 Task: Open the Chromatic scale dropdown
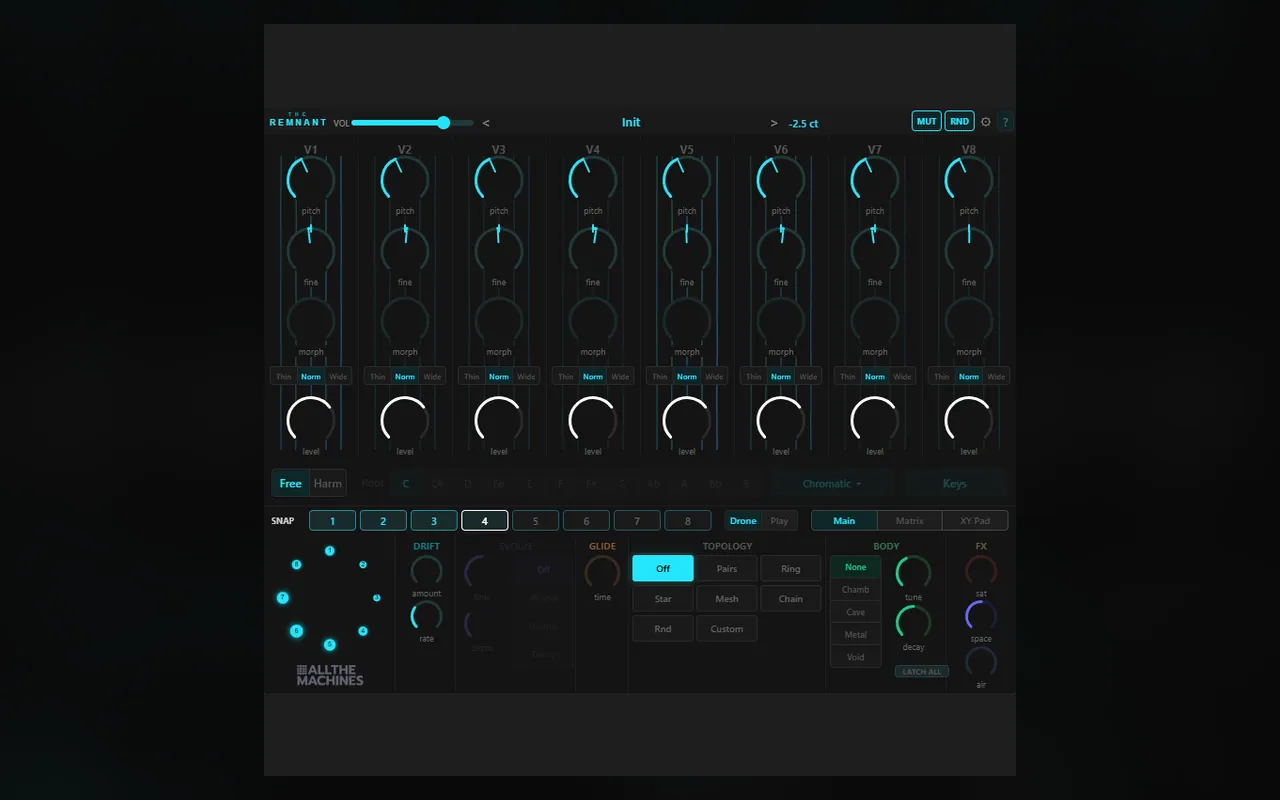[x=832, y=484]
